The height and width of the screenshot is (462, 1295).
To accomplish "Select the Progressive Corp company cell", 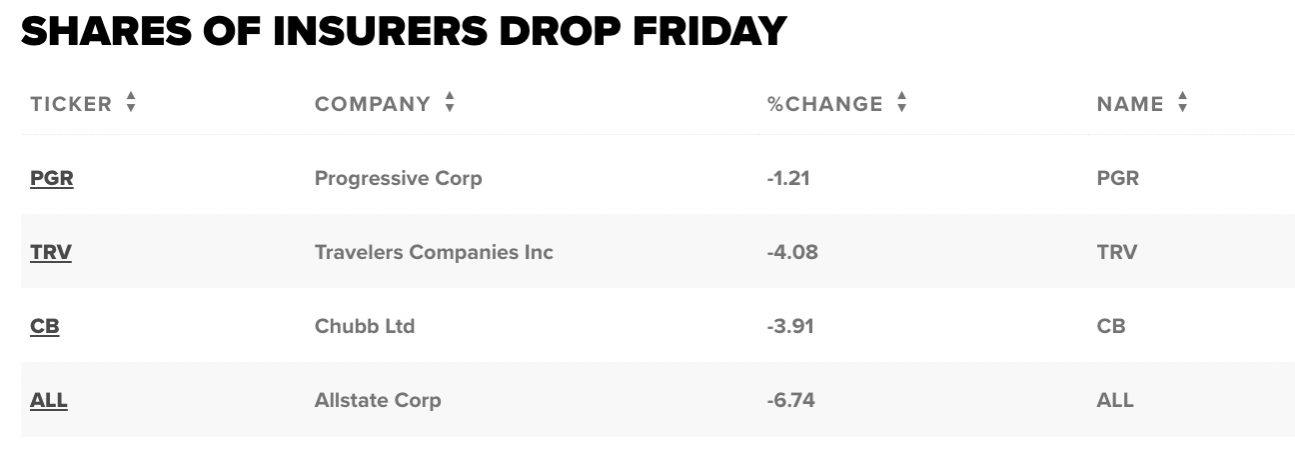I will (x=398, y=178).
